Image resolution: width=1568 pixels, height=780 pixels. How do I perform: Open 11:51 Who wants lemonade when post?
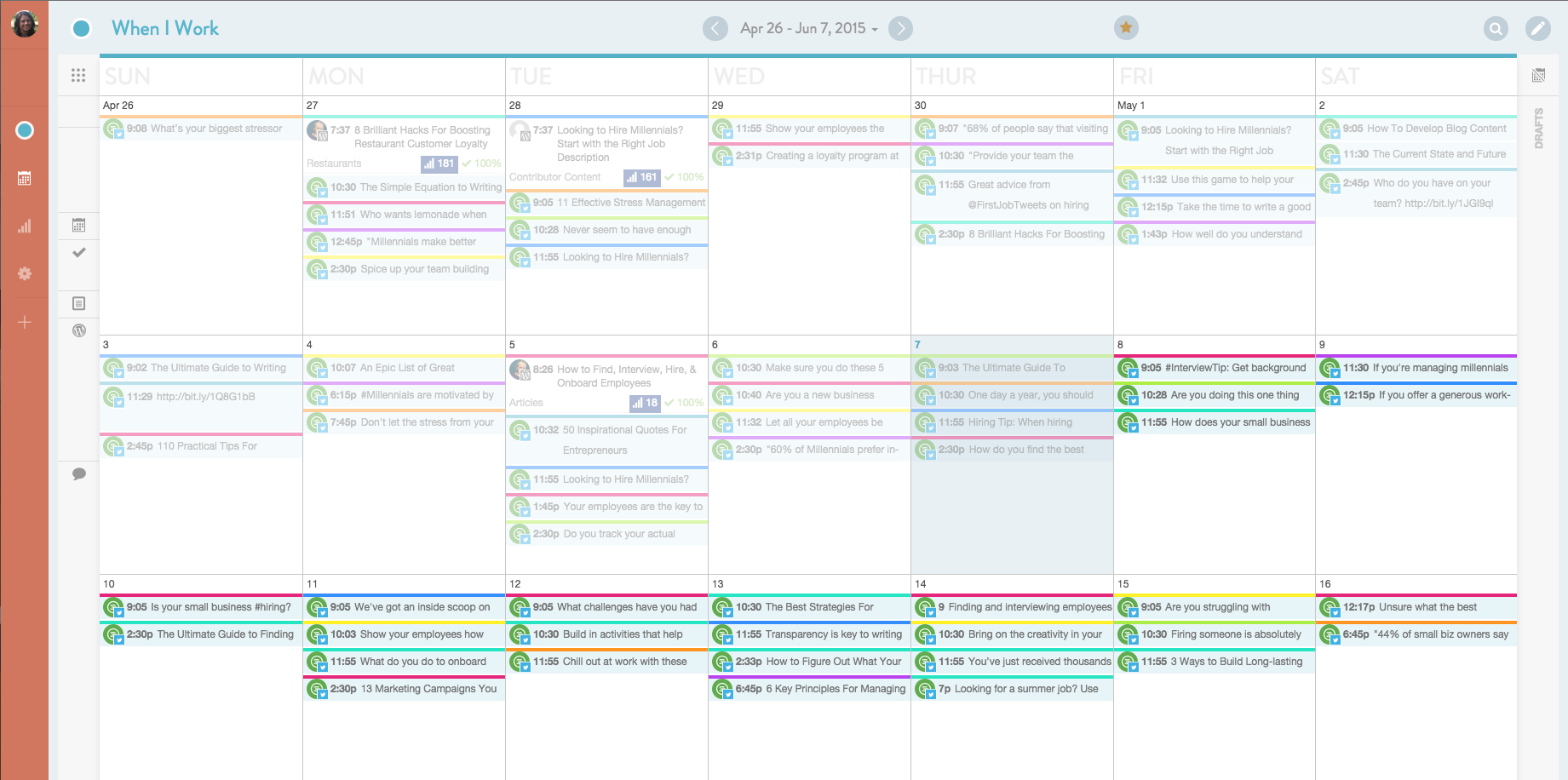point(405,215)
